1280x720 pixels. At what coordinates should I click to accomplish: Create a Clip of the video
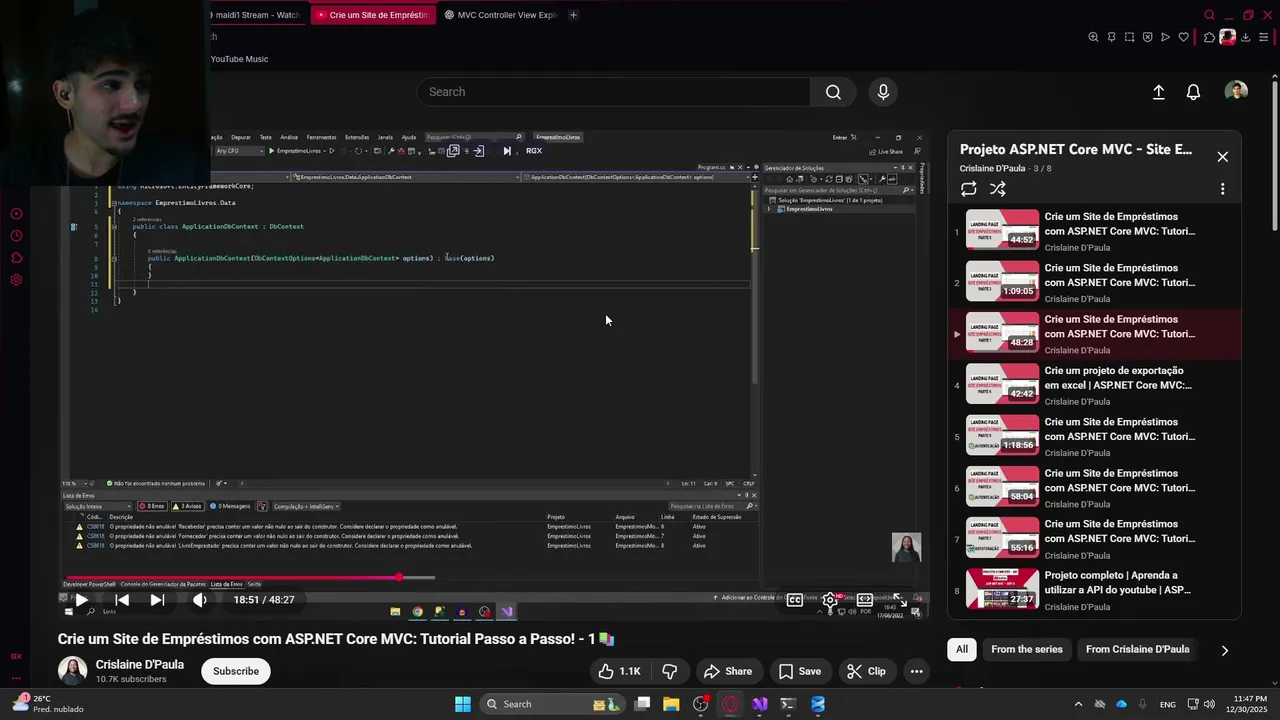866,671
